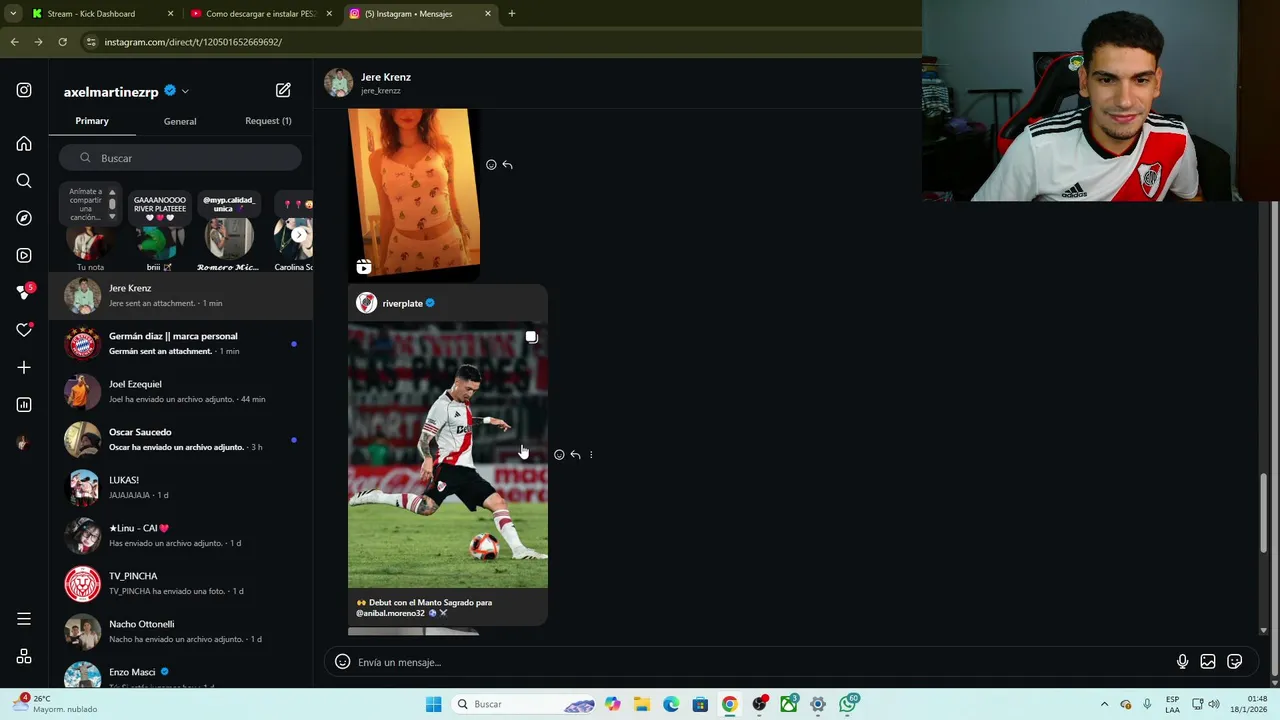Open the sidebar Search magnifier
The height and width of the screenshot is (720, 1280).
[24, 181]
